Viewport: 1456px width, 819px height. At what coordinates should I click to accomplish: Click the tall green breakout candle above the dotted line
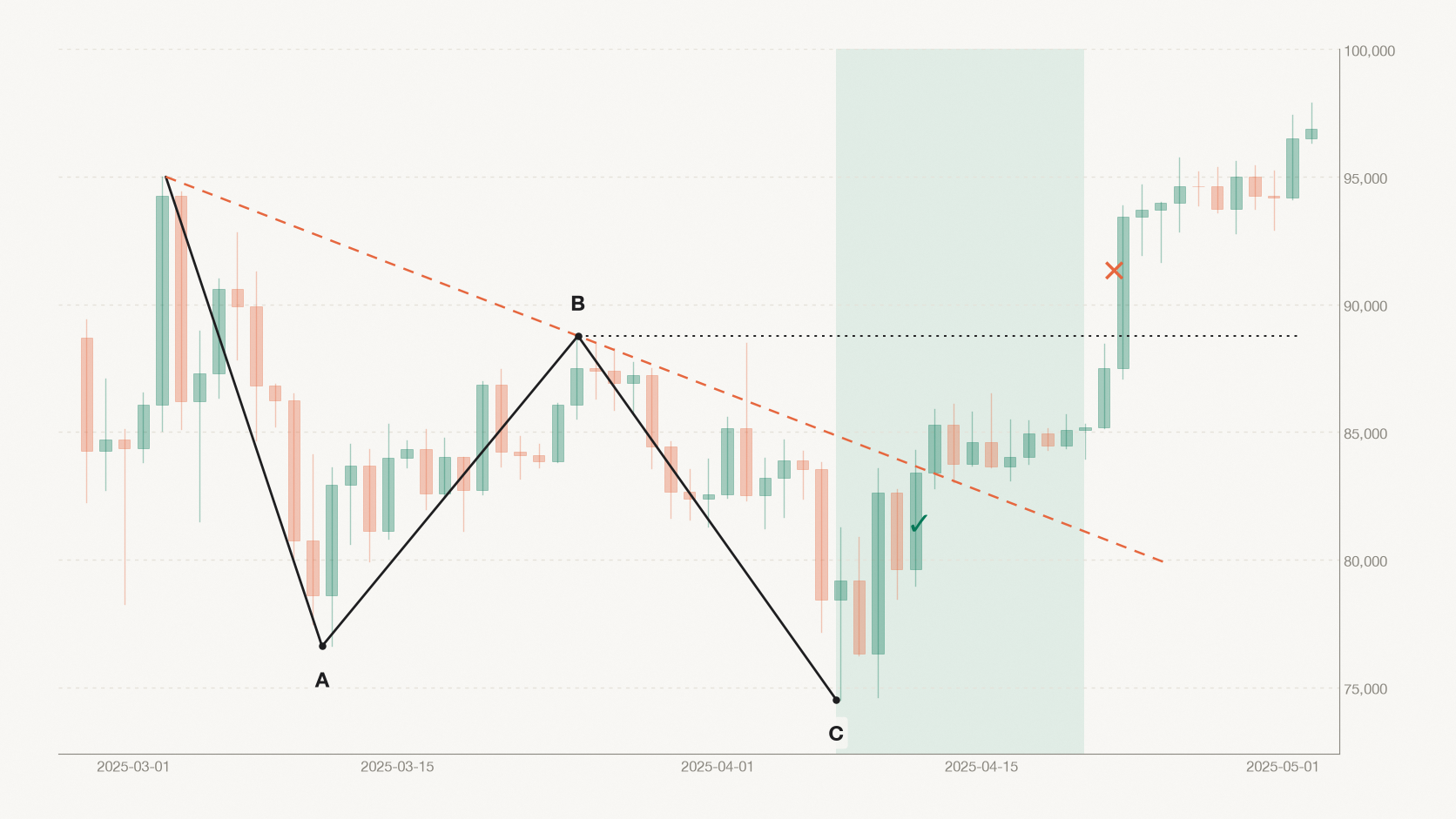(x=1123, y=292)
